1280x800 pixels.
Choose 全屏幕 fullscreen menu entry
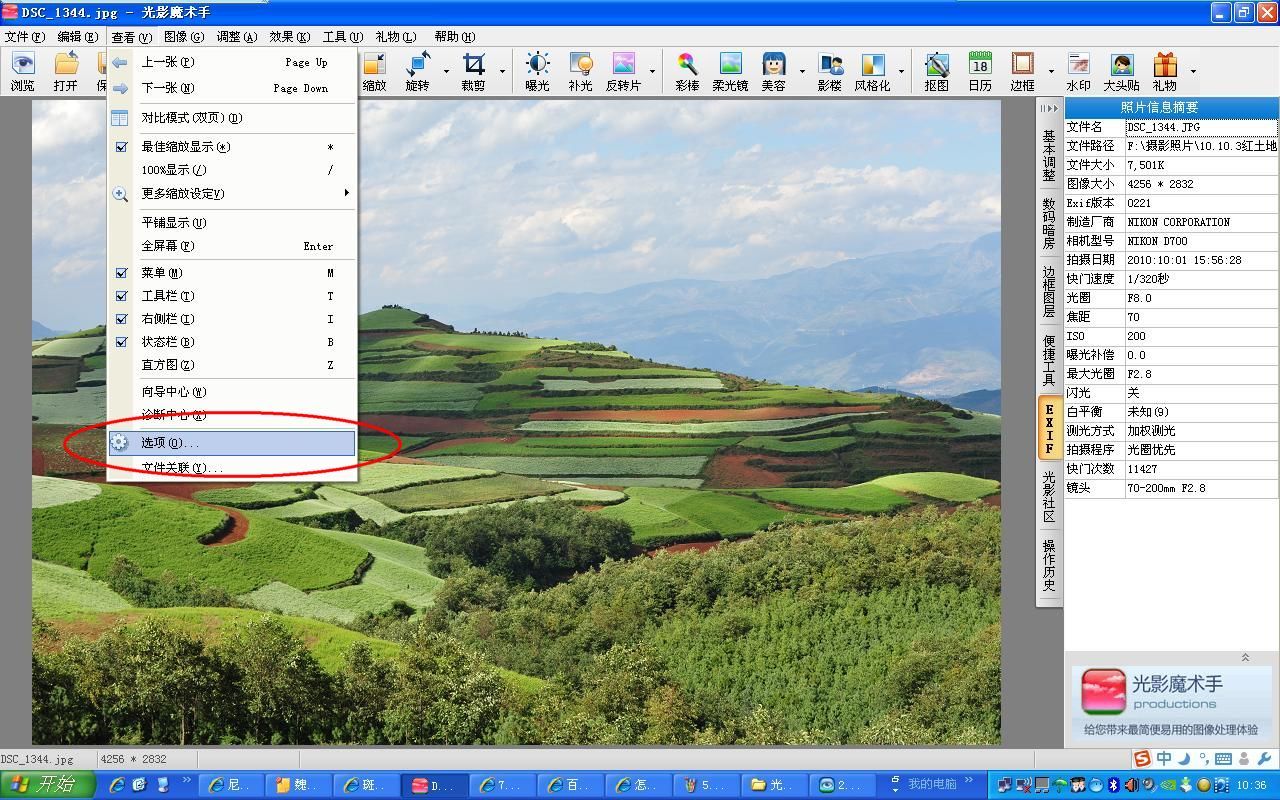pos(232,246)
